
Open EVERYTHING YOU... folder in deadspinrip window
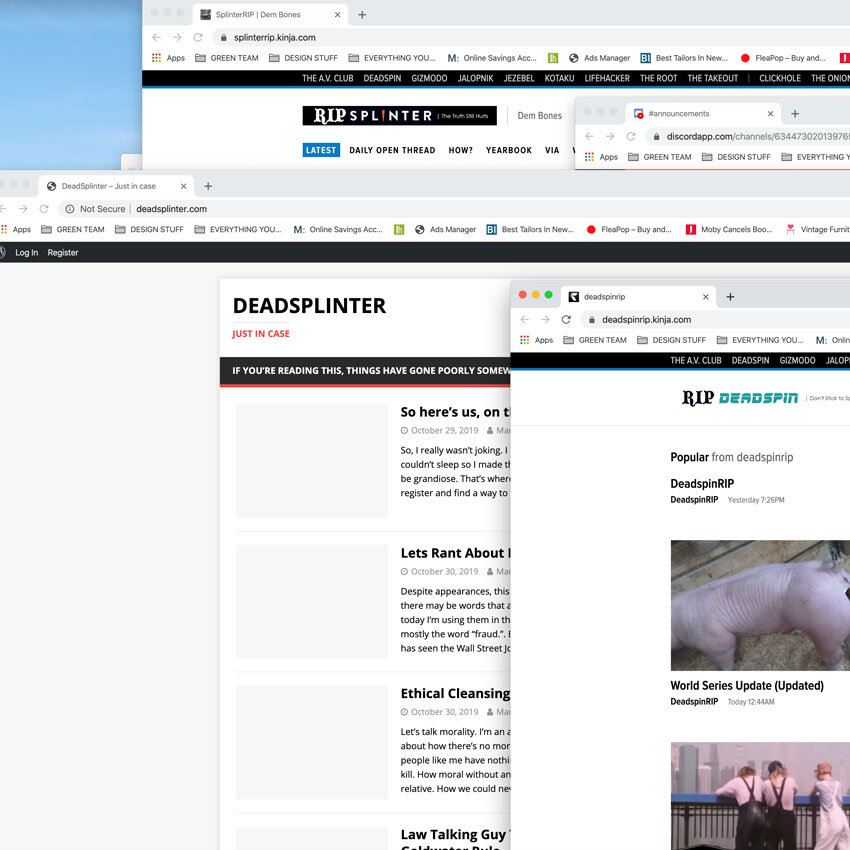point(760,340)
